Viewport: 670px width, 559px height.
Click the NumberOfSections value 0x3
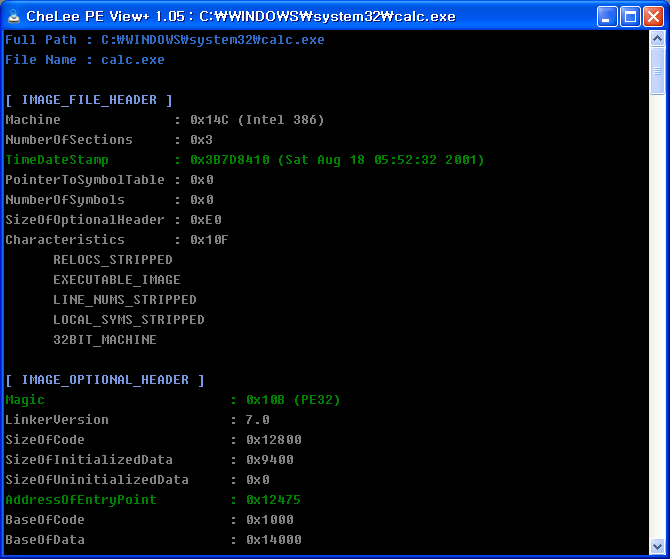point(201,140)
